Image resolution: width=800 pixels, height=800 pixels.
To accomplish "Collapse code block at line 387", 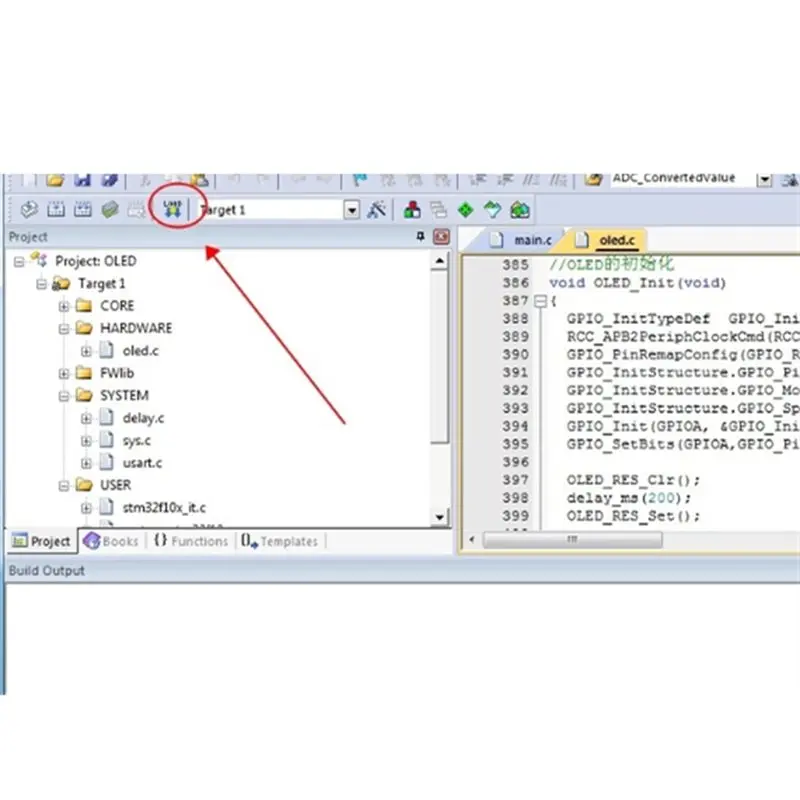I will coord(540,301).
